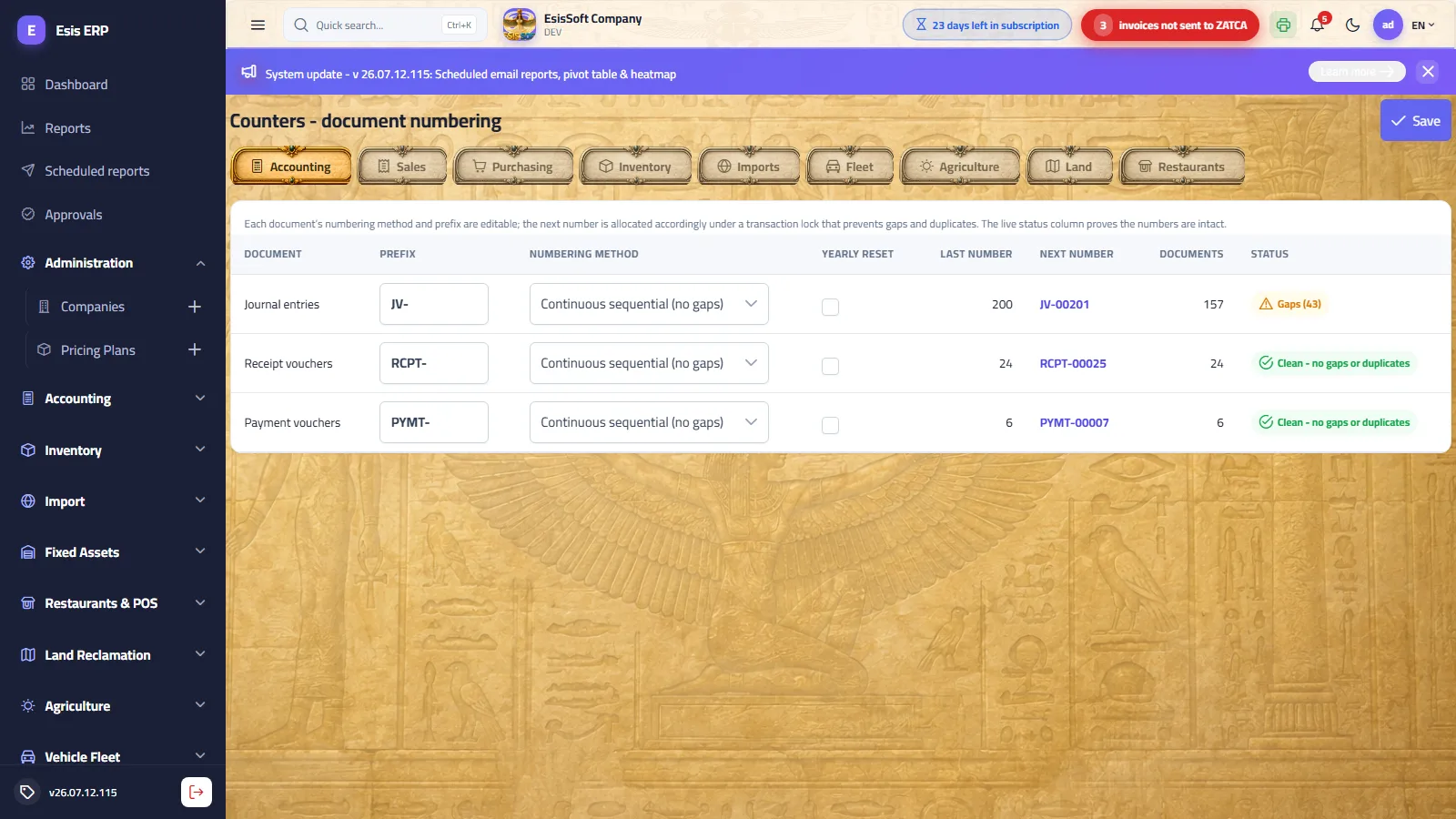Click the Save button

click(x=1415, y=120)
